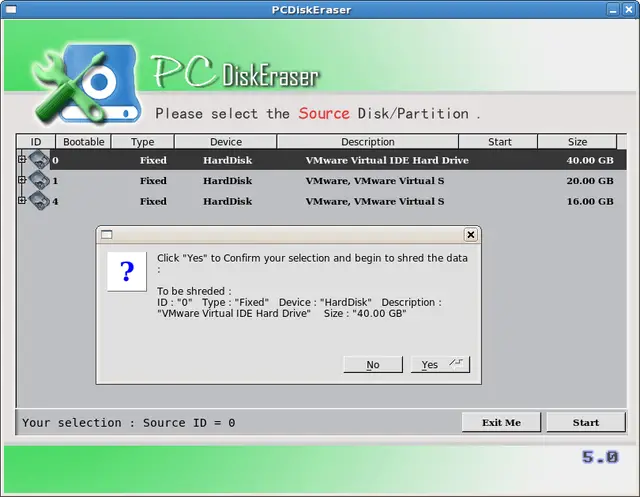Open the PCDiskEraser window menu icon

[11, 9]
